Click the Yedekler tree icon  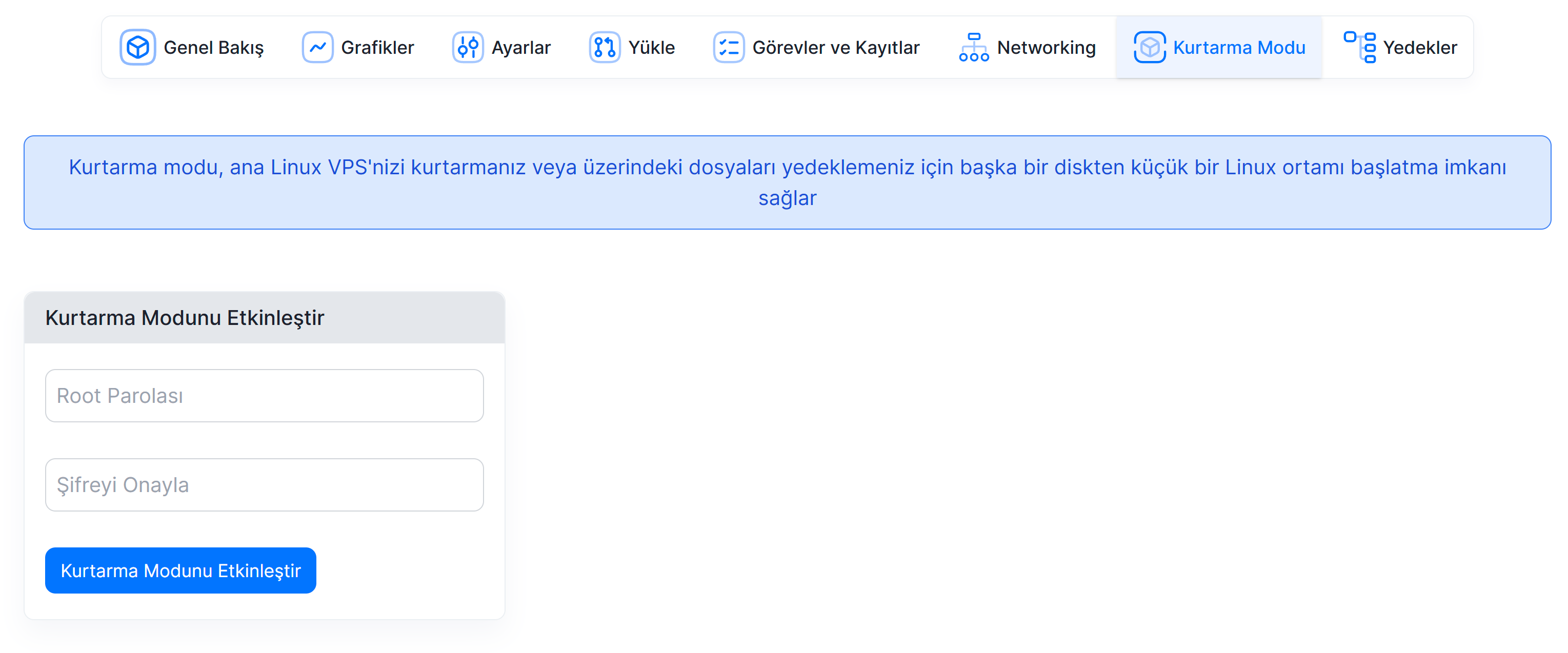(1360, 48)
